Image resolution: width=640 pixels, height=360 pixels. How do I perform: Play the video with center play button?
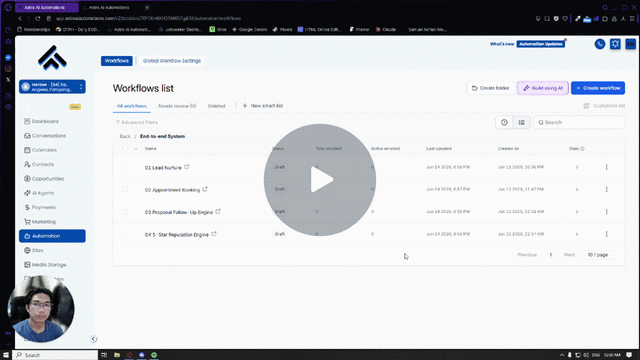320,180
